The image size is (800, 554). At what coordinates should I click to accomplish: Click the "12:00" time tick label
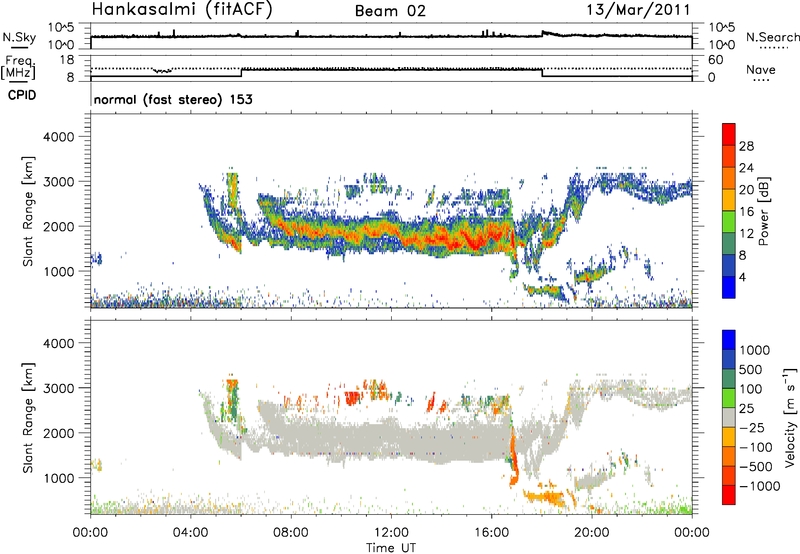coord(391,533)
